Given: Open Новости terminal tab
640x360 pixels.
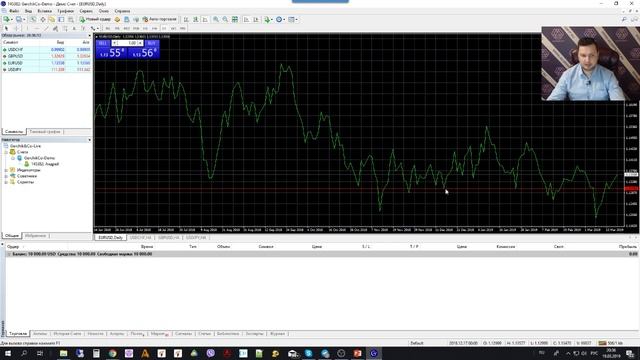Looking at the screenshot, I should tap(95, 333).
